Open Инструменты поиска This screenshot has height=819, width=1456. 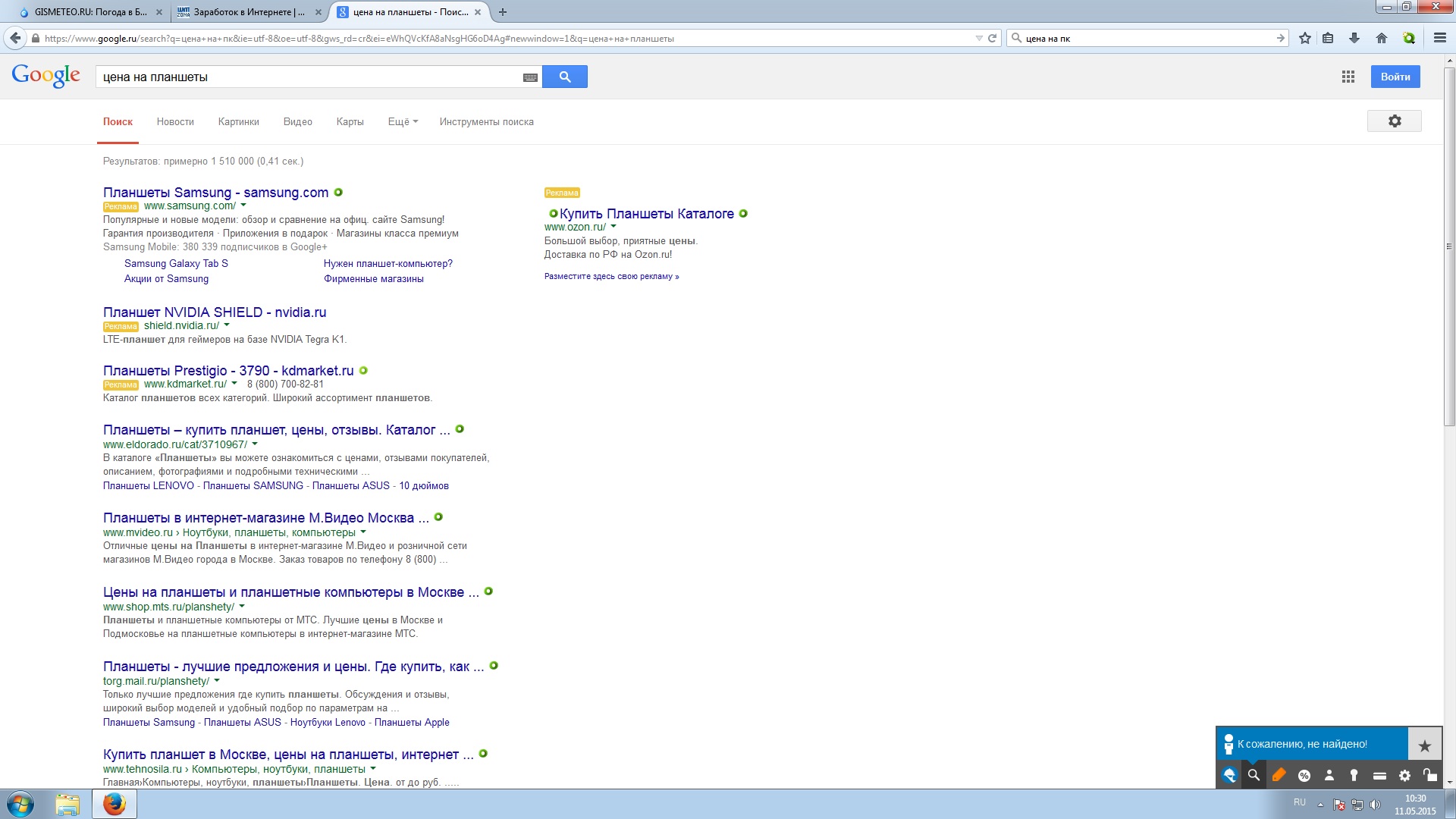[486, 121]
